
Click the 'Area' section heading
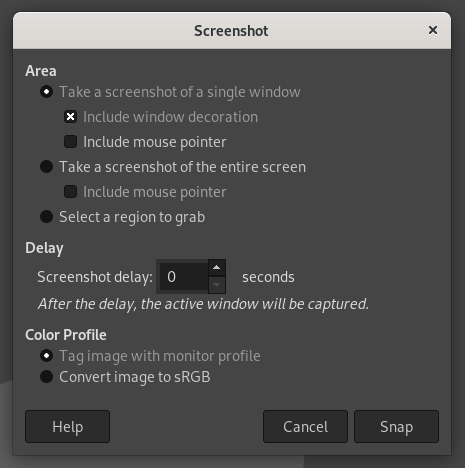[41, 71]
